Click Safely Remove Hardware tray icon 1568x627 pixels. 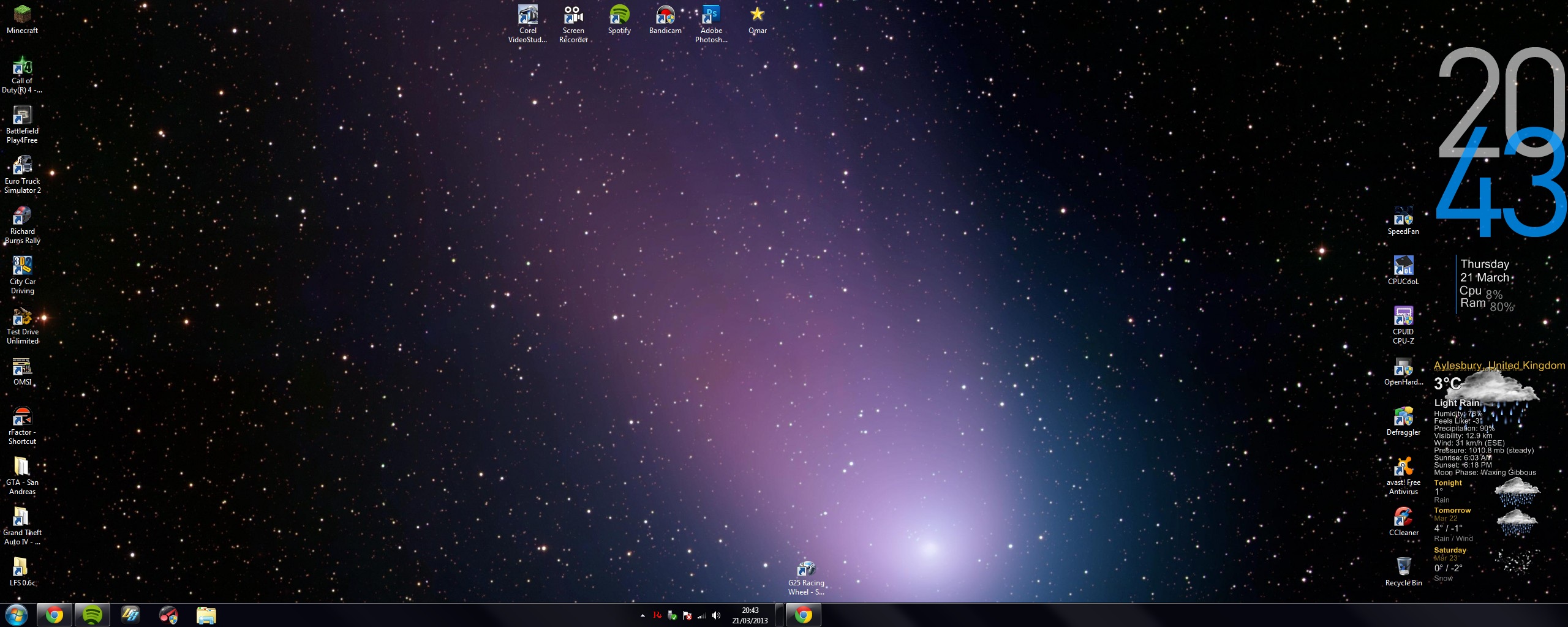pos(672,615)
